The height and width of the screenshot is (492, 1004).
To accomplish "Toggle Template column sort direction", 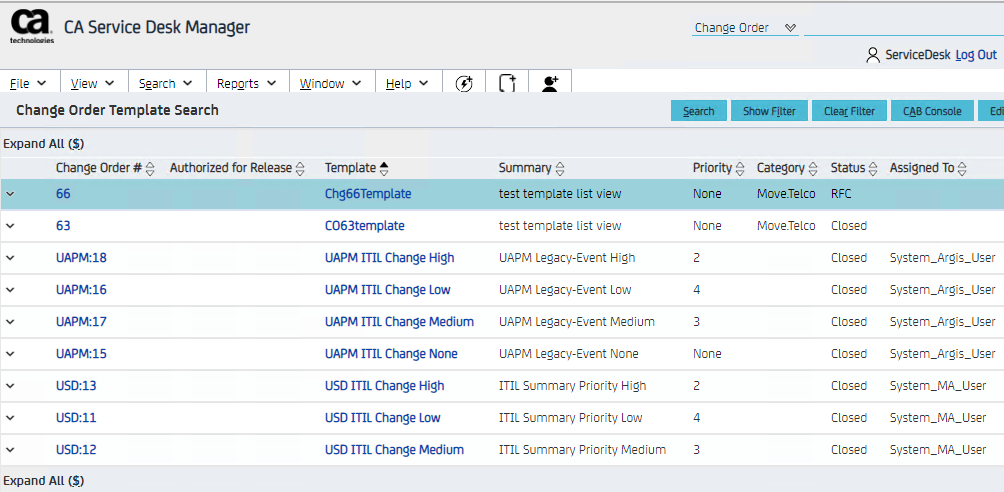I will click(384, 168).
